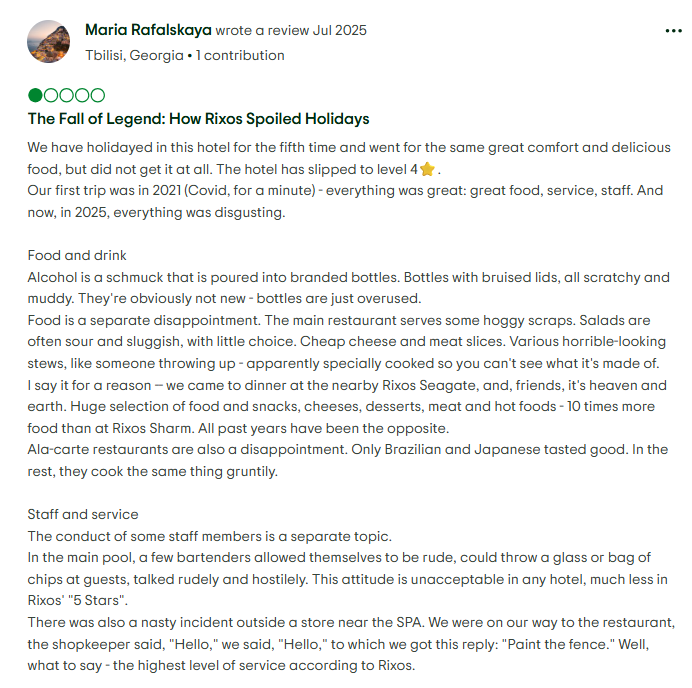The image size is (692, 688).
Task: Click the '1 contribution' text
Action: click(x=240, y=55)
